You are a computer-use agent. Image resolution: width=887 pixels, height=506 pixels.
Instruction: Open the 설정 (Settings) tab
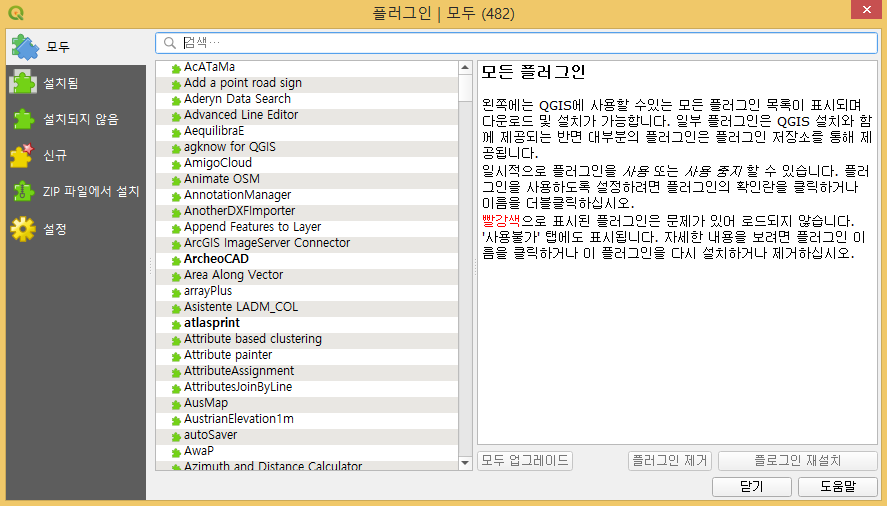[76, 229]
